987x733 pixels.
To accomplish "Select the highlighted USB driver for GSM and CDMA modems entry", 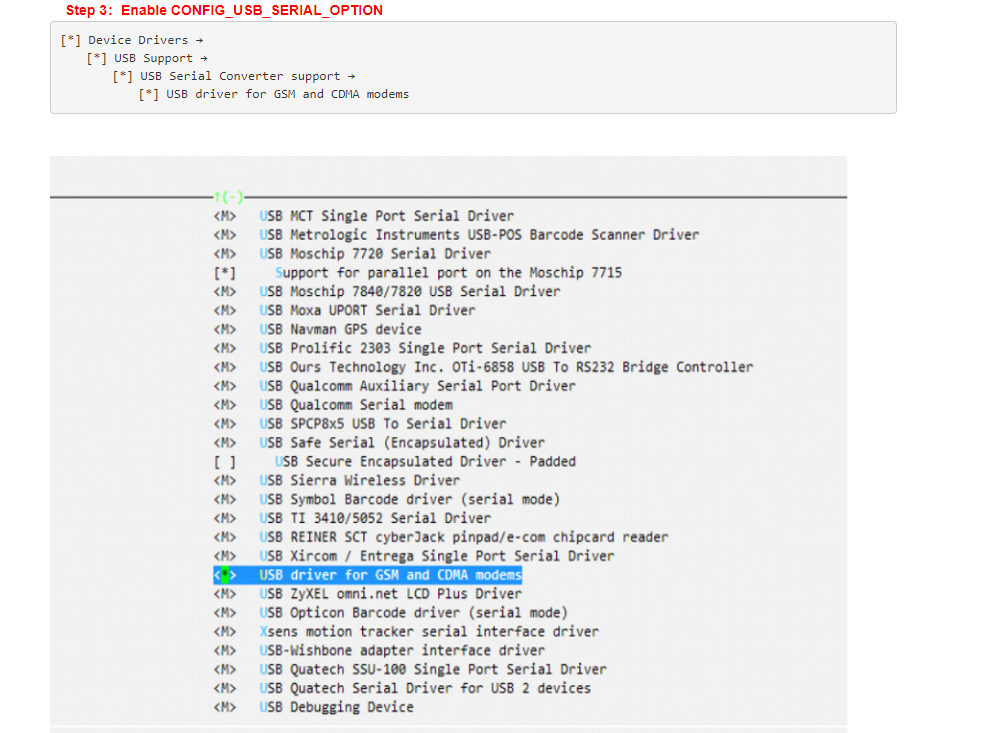I will tap(368, 575).
